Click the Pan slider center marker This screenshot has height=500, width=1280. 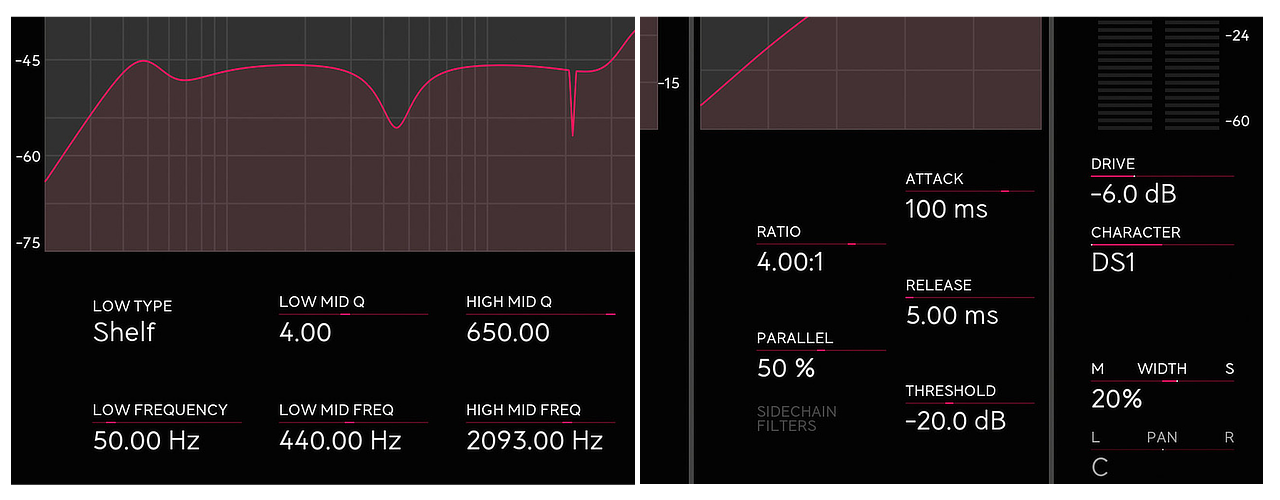point(1162,449)
